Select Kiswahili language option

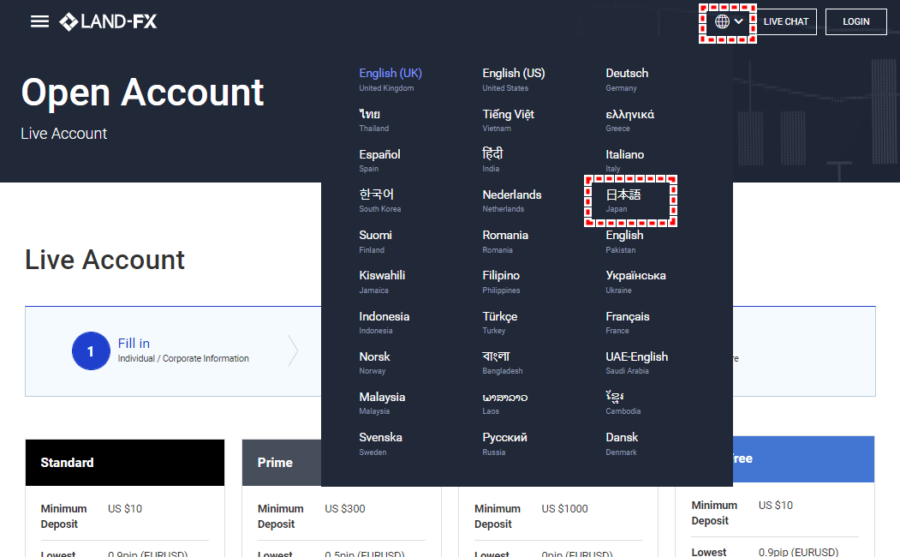(382, 281)
